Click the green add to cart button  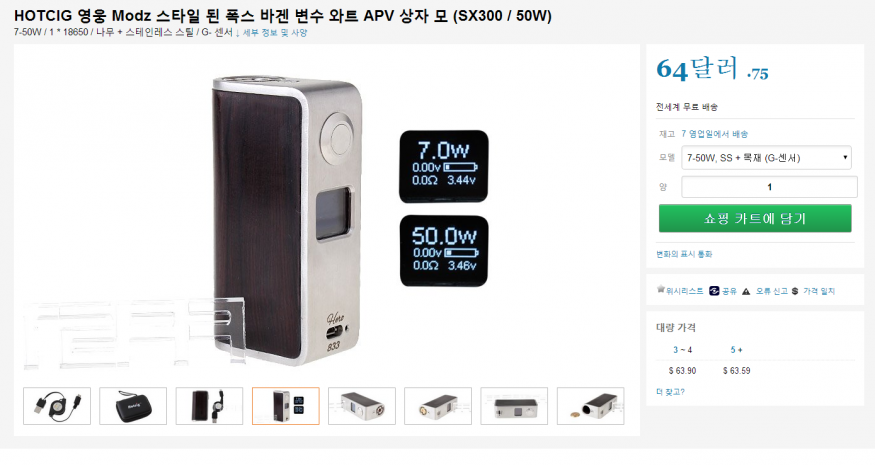pyautogui.click(x=755, y=218)
